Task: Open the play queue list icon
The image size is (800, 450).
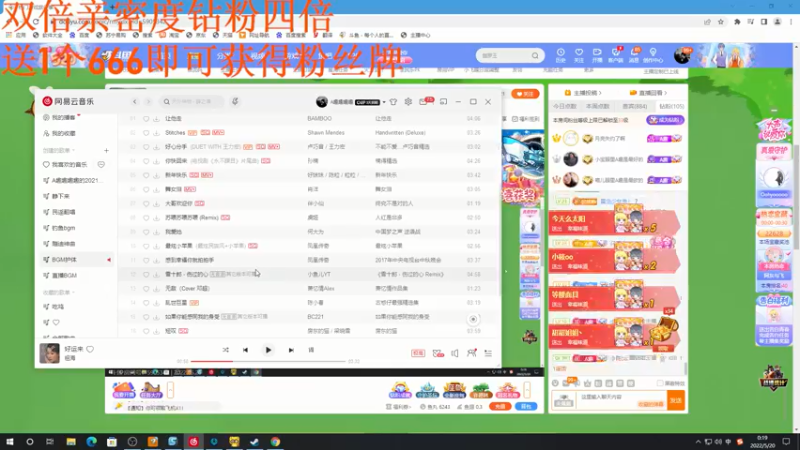Action: click(488, 353)
